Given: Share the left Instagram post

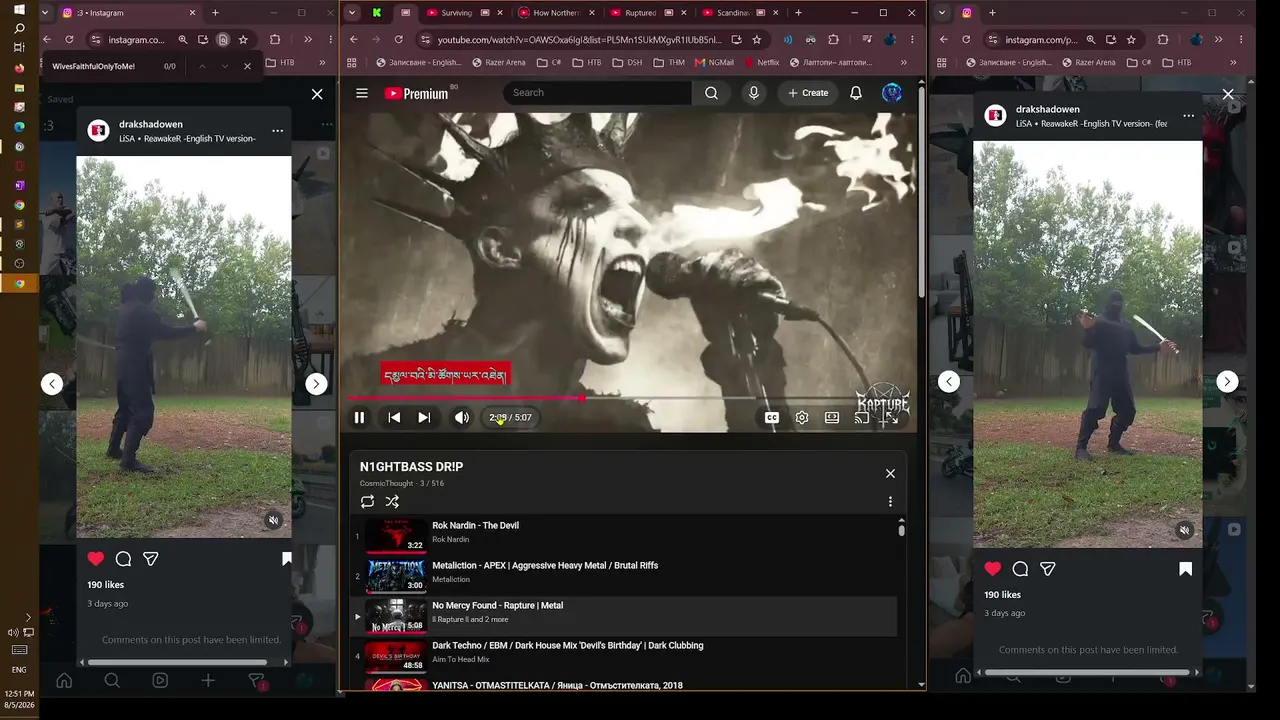Looking at the screenshot, I should click(x=151, y=559).
